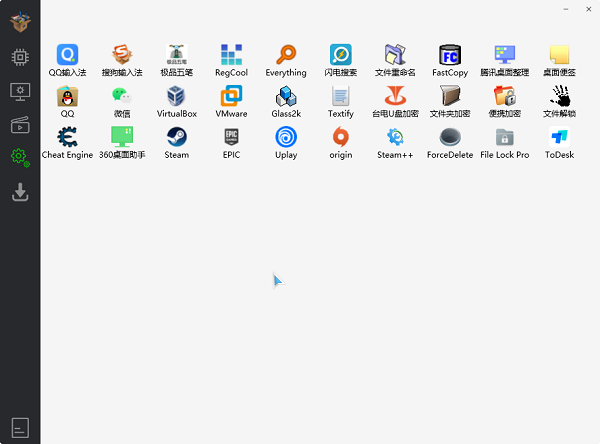Launch 便携加密 tool
This screenshot has height=444, width=600.
[505, 101]
